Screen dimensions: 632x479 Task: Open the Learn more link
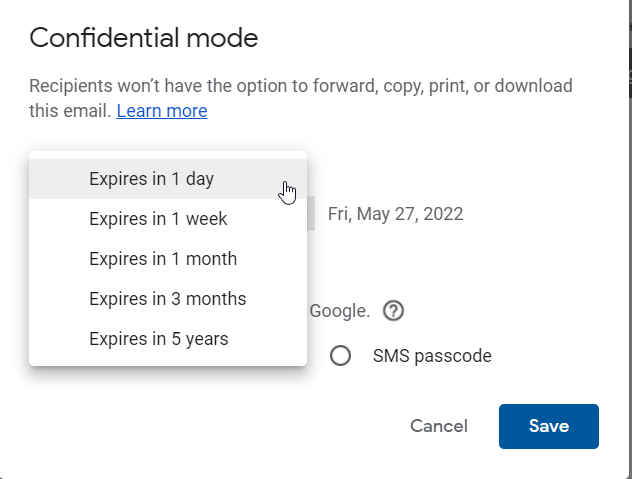[x=162, y=111]
